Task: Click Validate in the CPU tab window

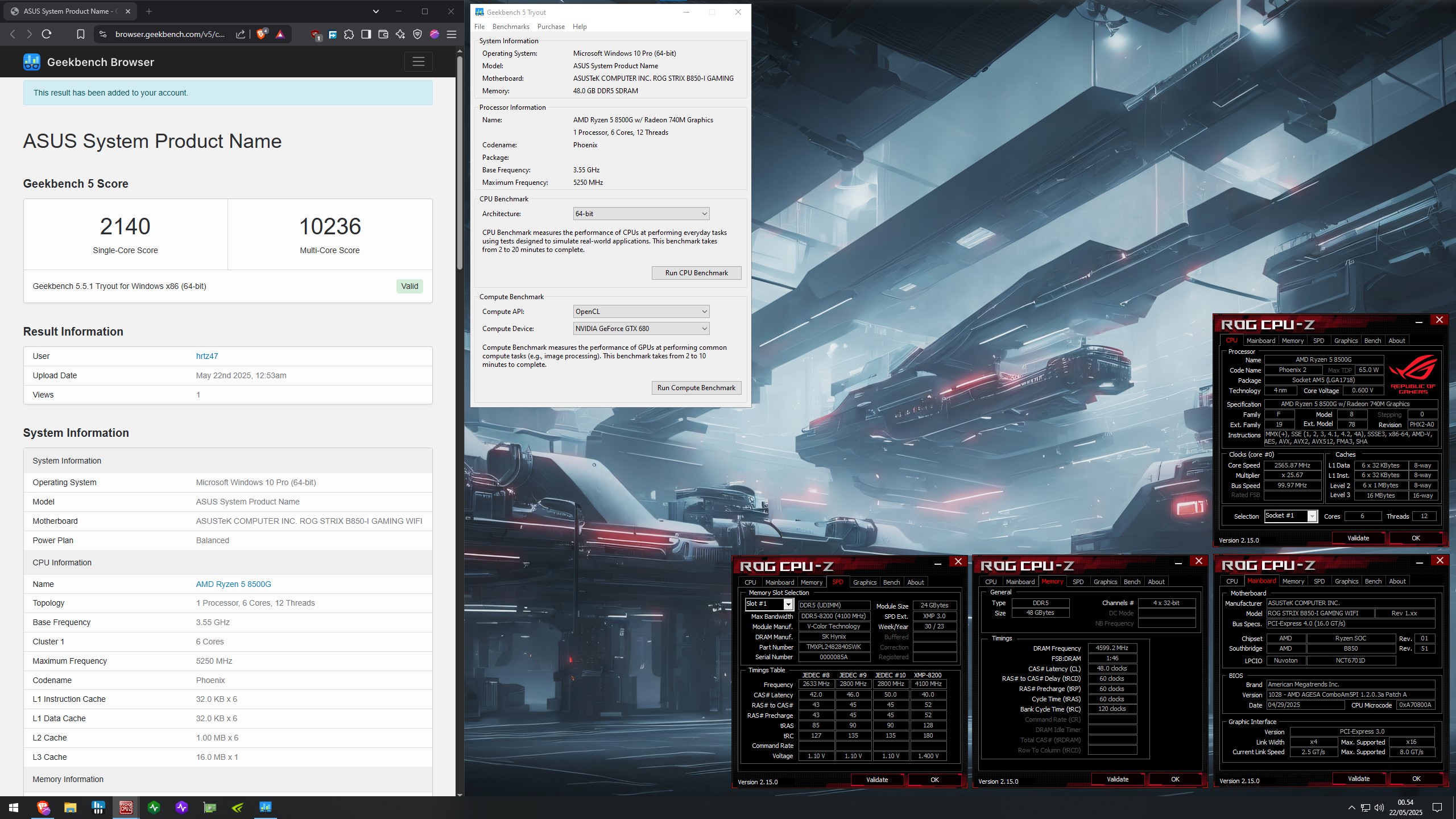Action: (1358, 538)
